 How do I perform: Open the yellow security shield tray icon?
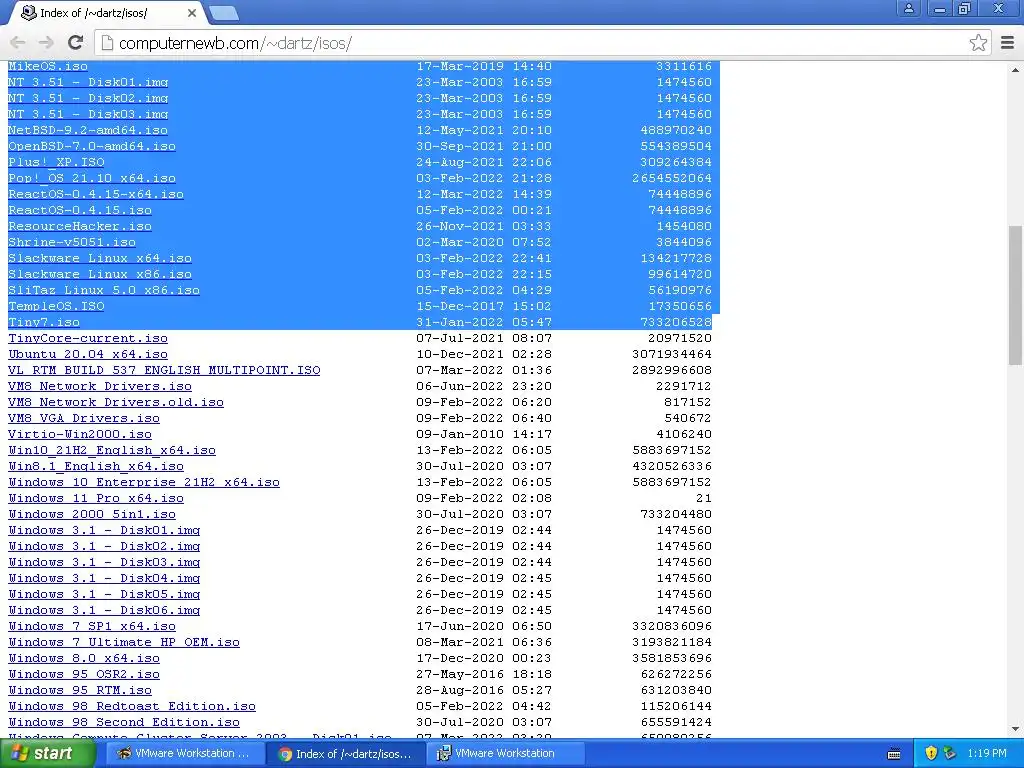(x=931, y=753)
